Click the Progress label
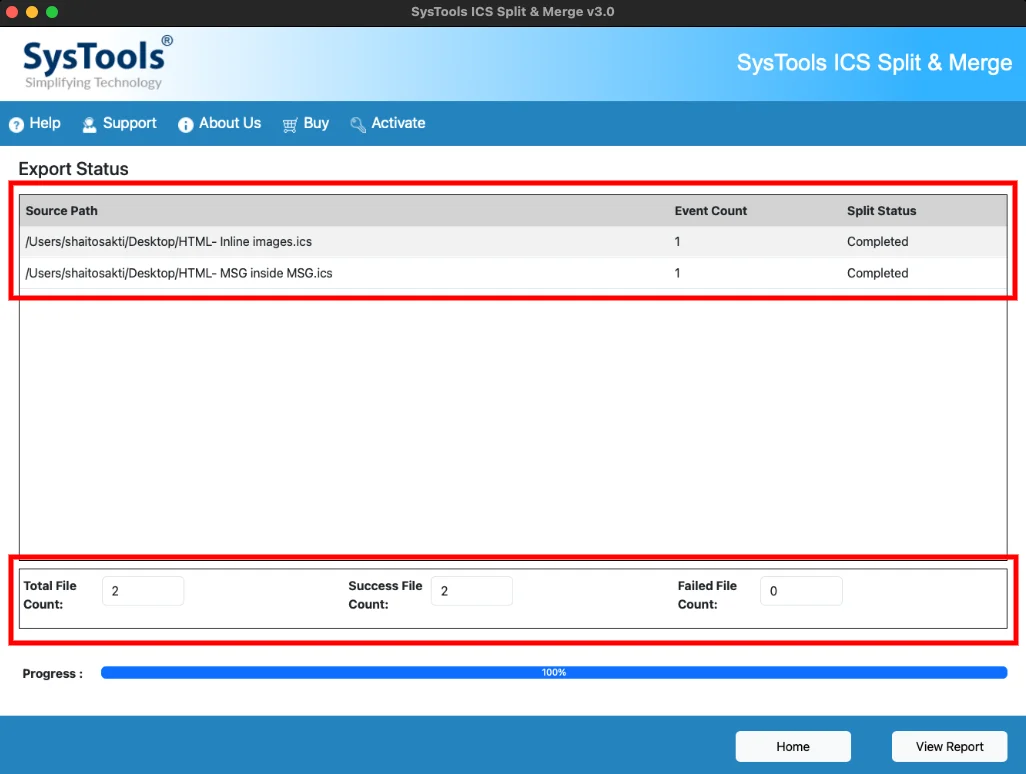The width and height of the screenshot is (1026, 774). coord(52,673)
